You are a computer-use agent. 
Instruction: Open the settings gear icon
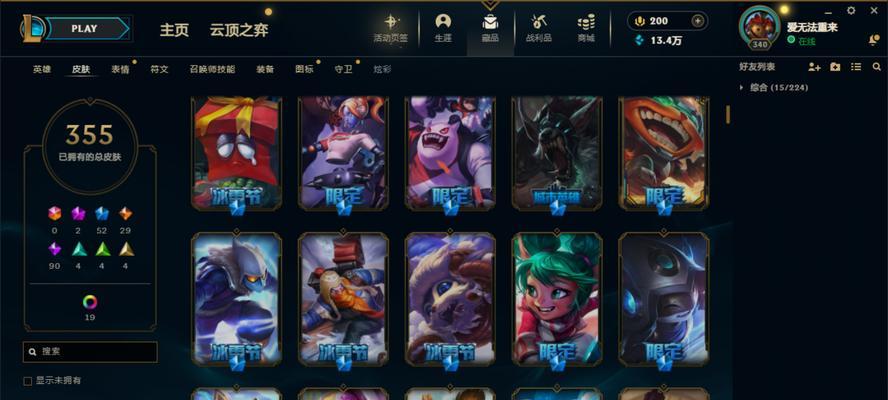click(851, 10)
